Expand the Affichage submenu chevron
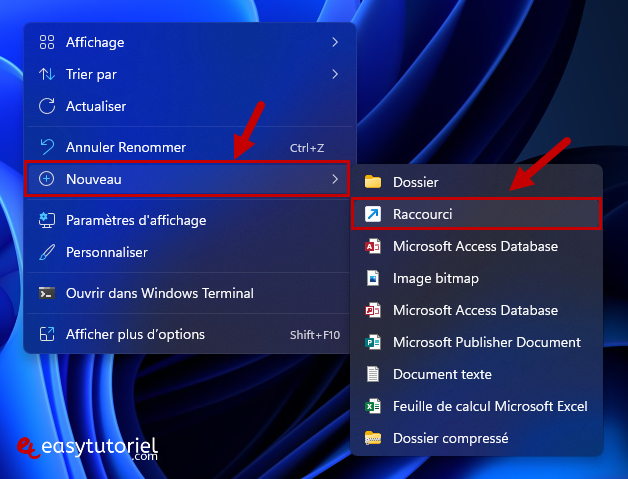628x479 pixels. (335, 42)
